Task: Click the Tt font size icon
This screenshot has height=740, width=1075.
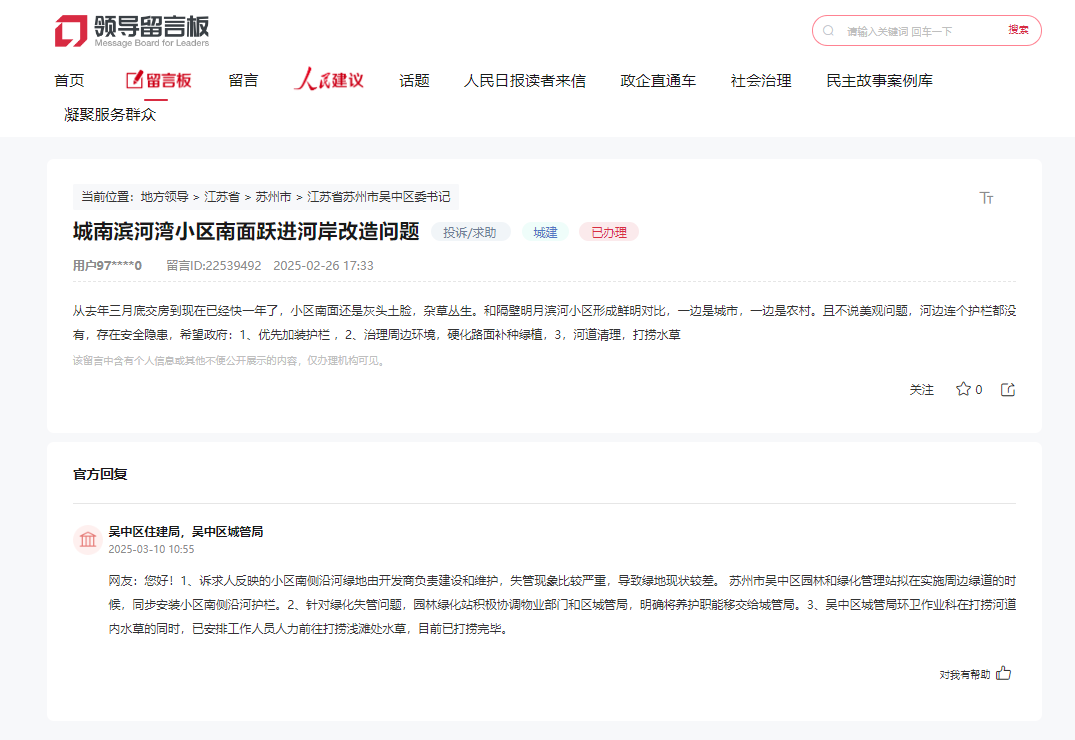Action: tap(987, 198)
